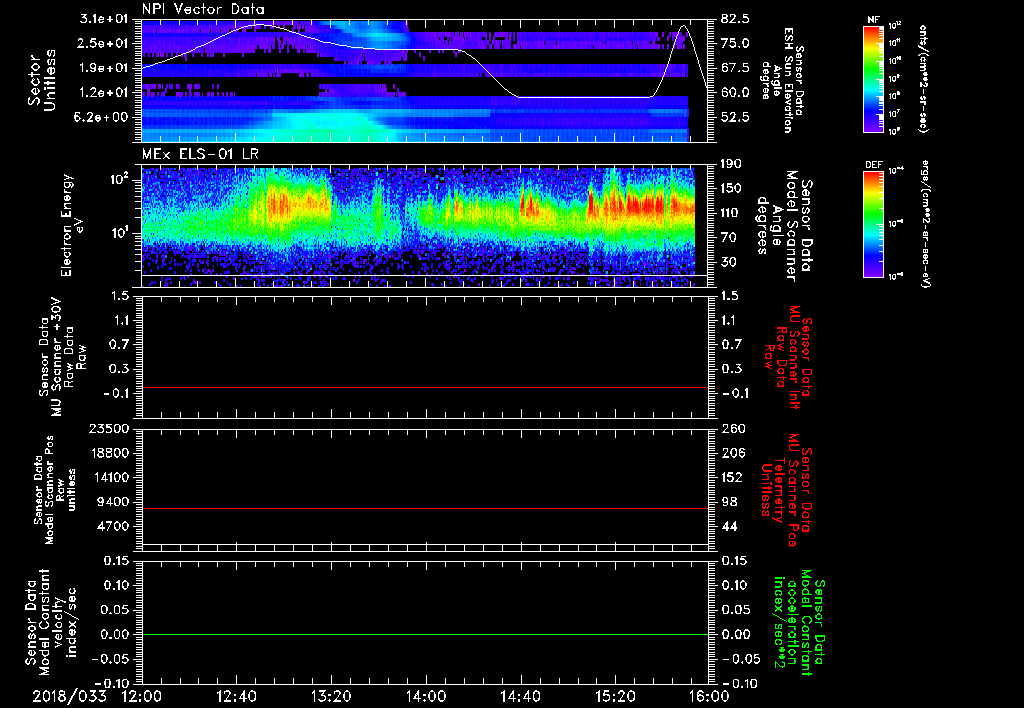Select the 13:20 time axis label
The height and width of the screenshot is (708, 1024).
(x=331, y=695)
